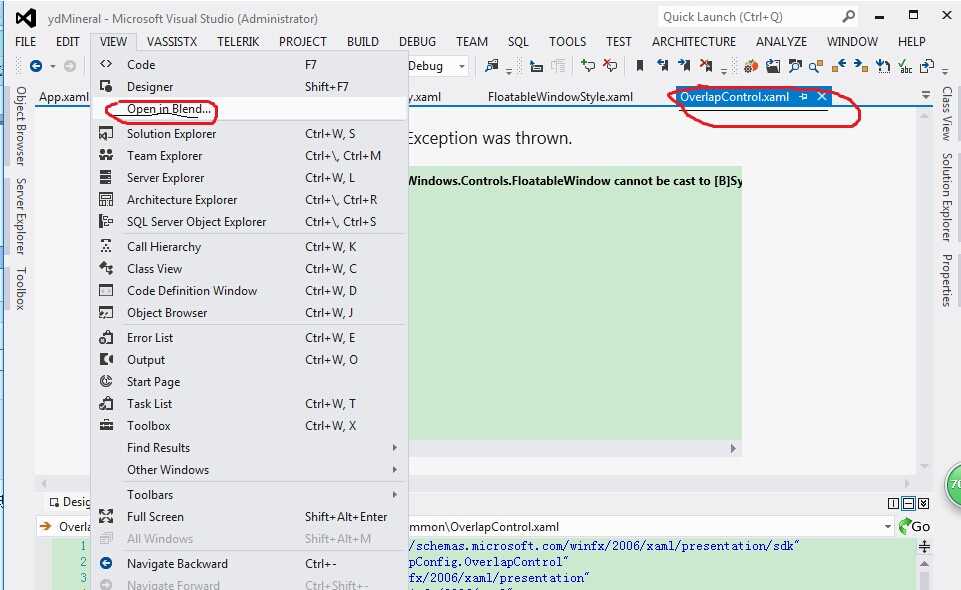Open the EDIT menu
961x590 pixels.
[67, 42]
